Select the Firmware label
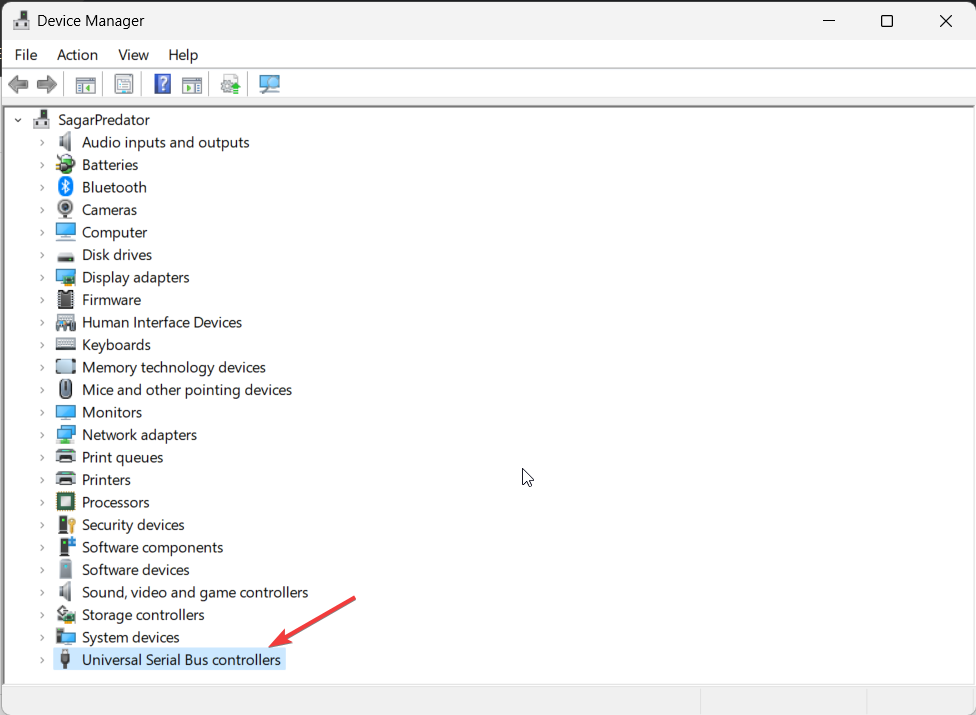Viewport: 976px width, 715px height. point(111,299)
